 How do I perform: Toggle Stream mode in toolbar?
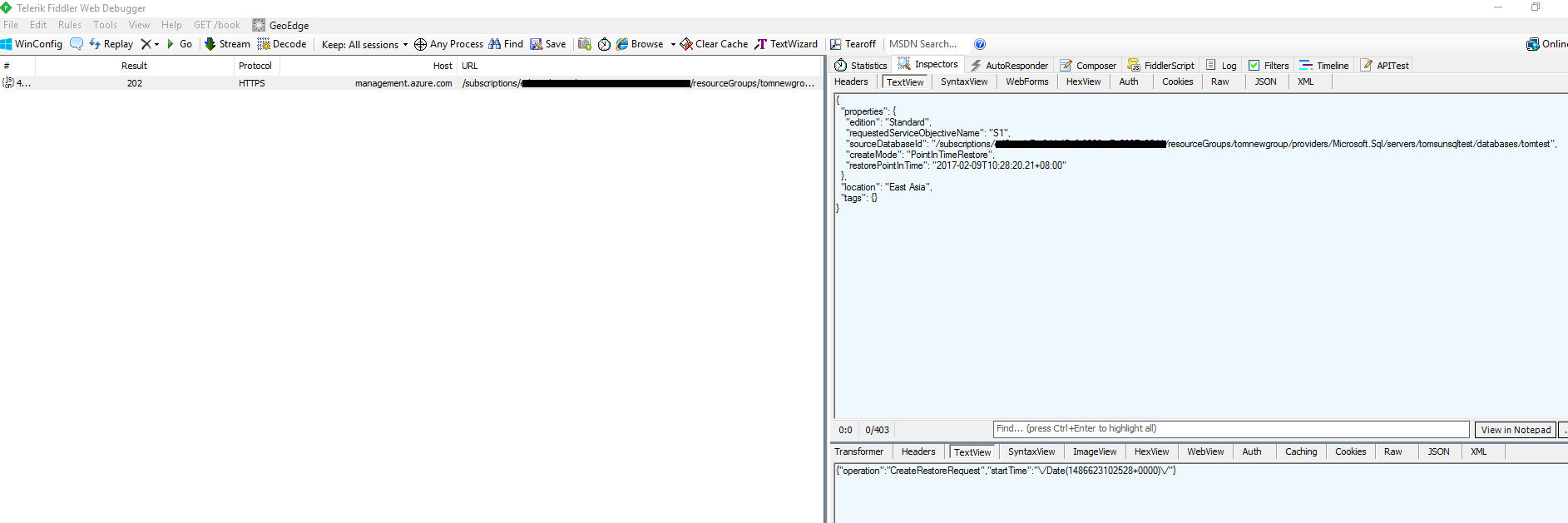[x=227, y=44]
